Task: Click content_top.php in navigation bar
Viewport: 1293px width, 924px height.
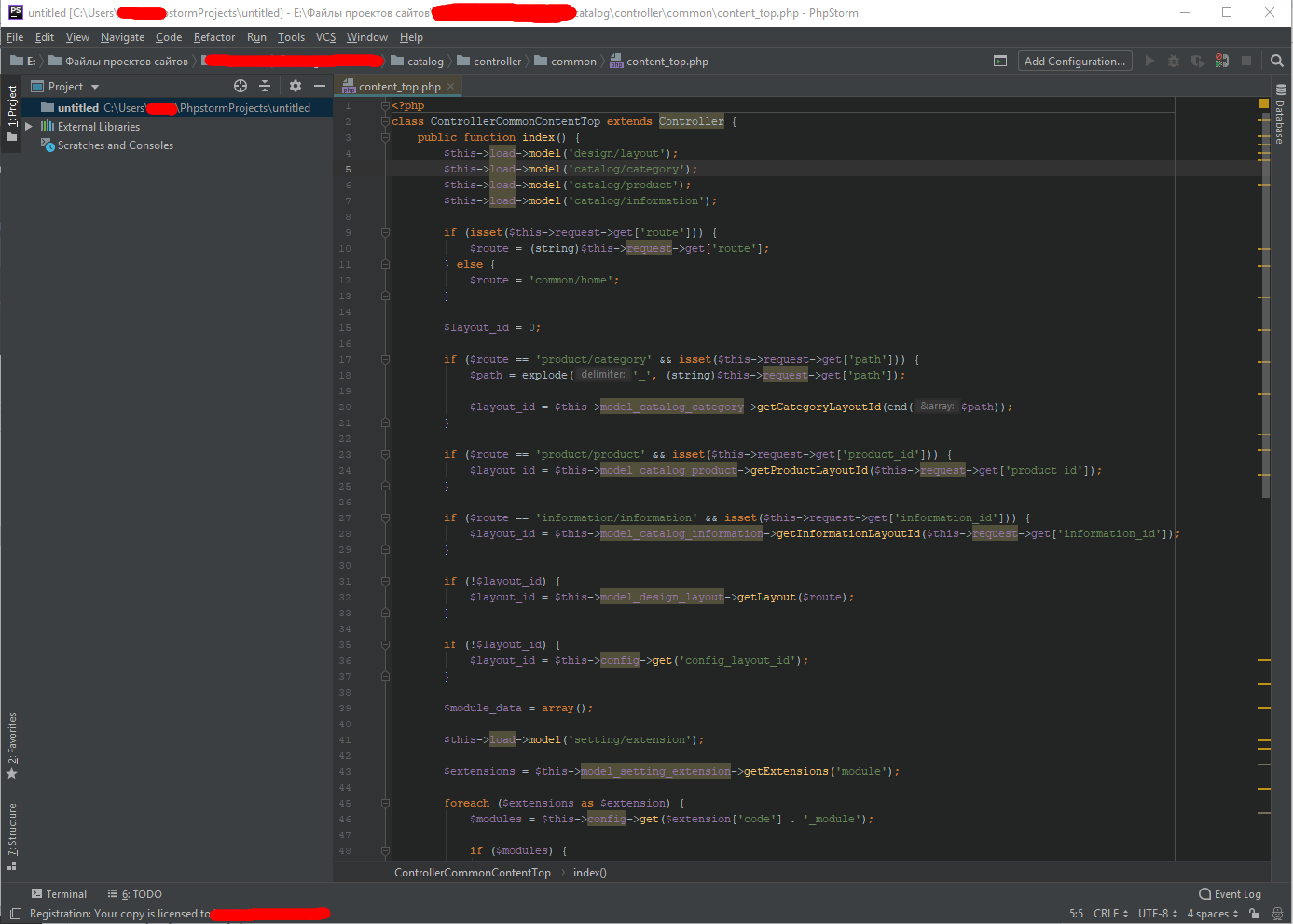Action: [x=659, y=61]
